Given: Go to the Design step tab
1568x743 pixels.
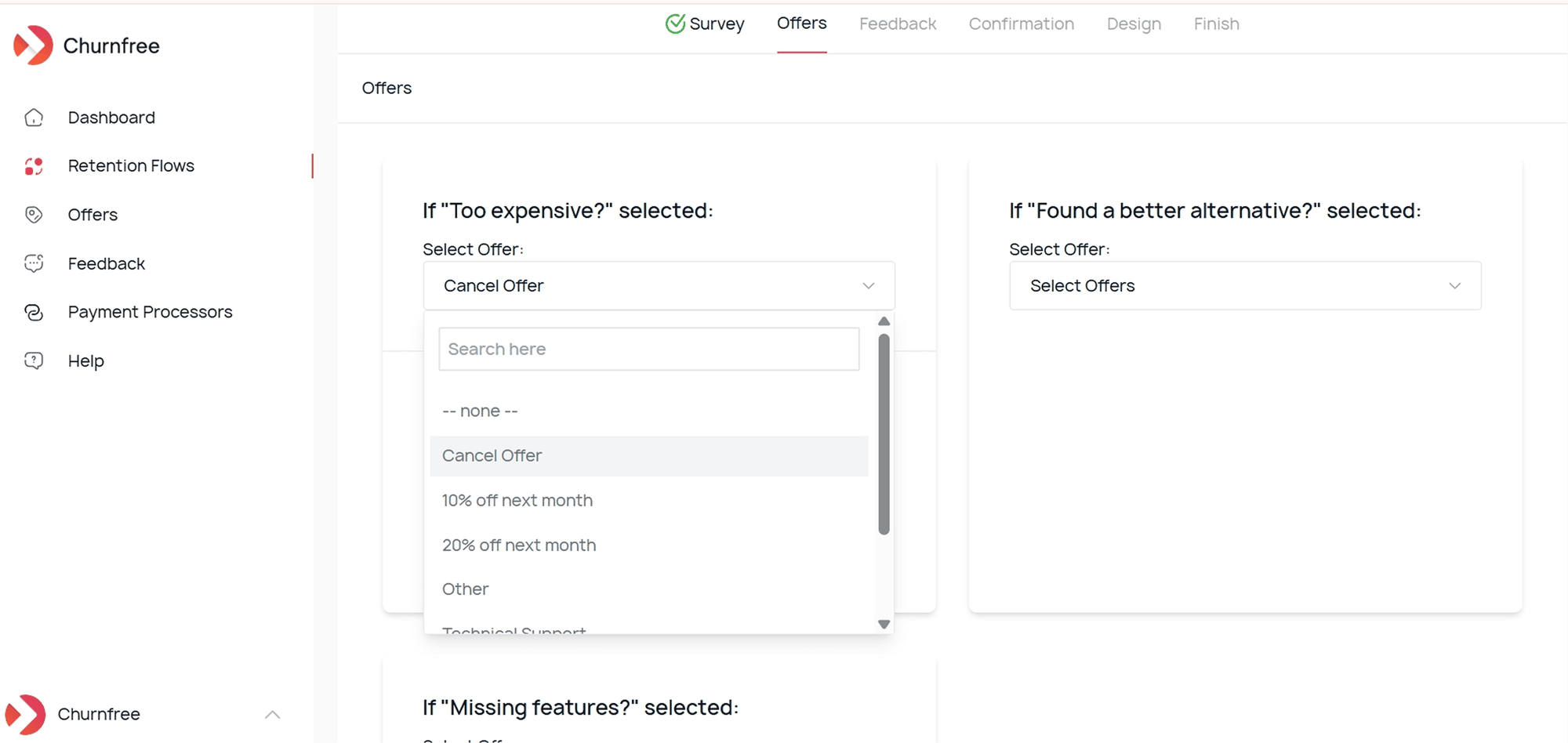Looking at the screenshot, I should 1134,24.
